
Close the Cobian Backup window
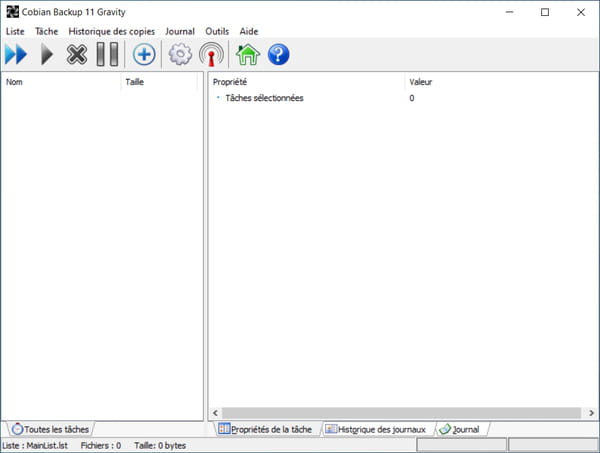580,12
